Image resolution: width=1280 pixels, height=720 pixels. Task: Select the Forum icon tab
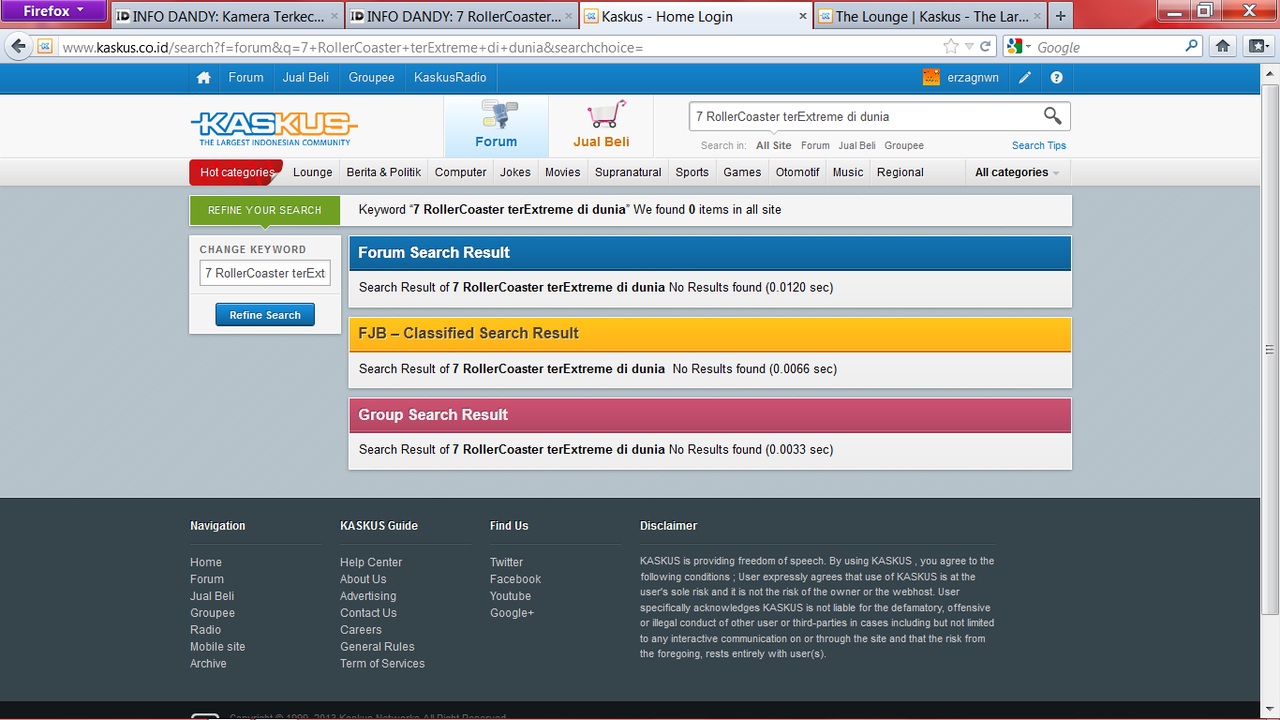click(x=496, y=126)
